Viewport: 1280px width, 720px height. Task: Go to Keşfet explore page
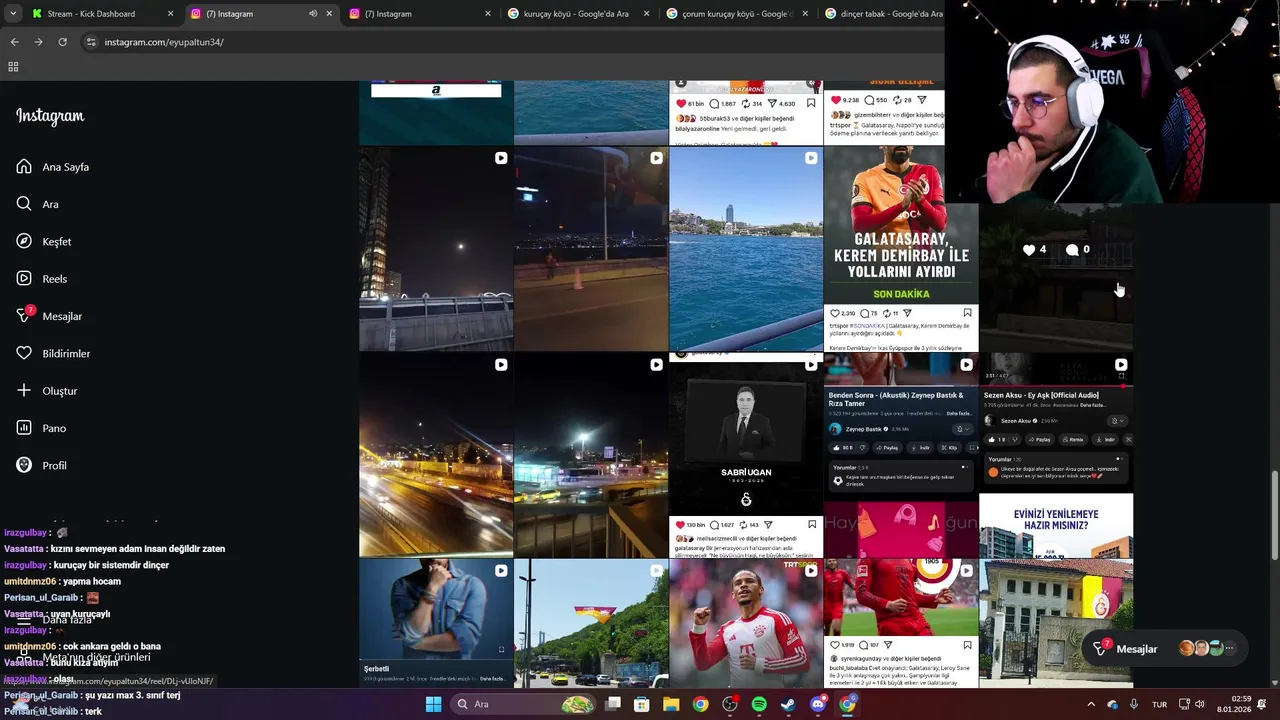coord(44,242)
